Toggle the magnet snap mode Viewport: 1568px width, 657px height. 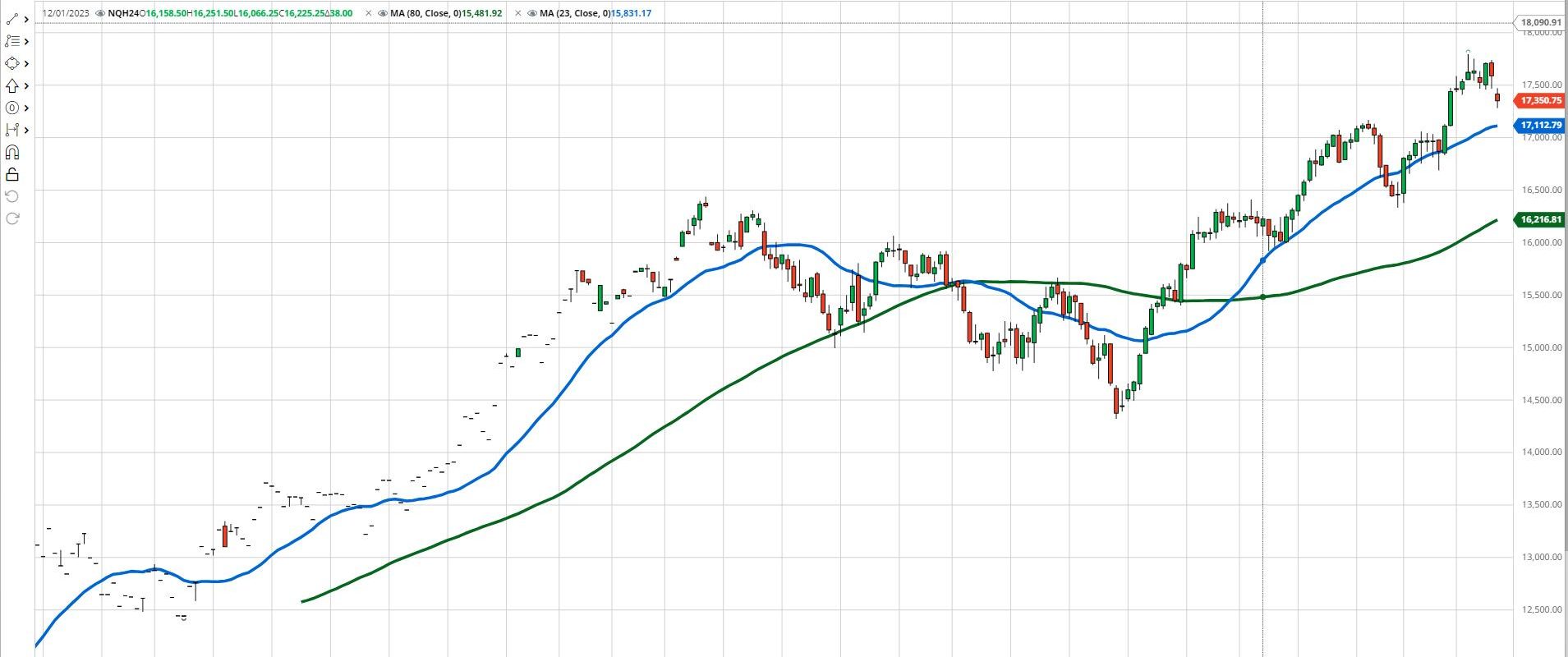pos(11,152)
